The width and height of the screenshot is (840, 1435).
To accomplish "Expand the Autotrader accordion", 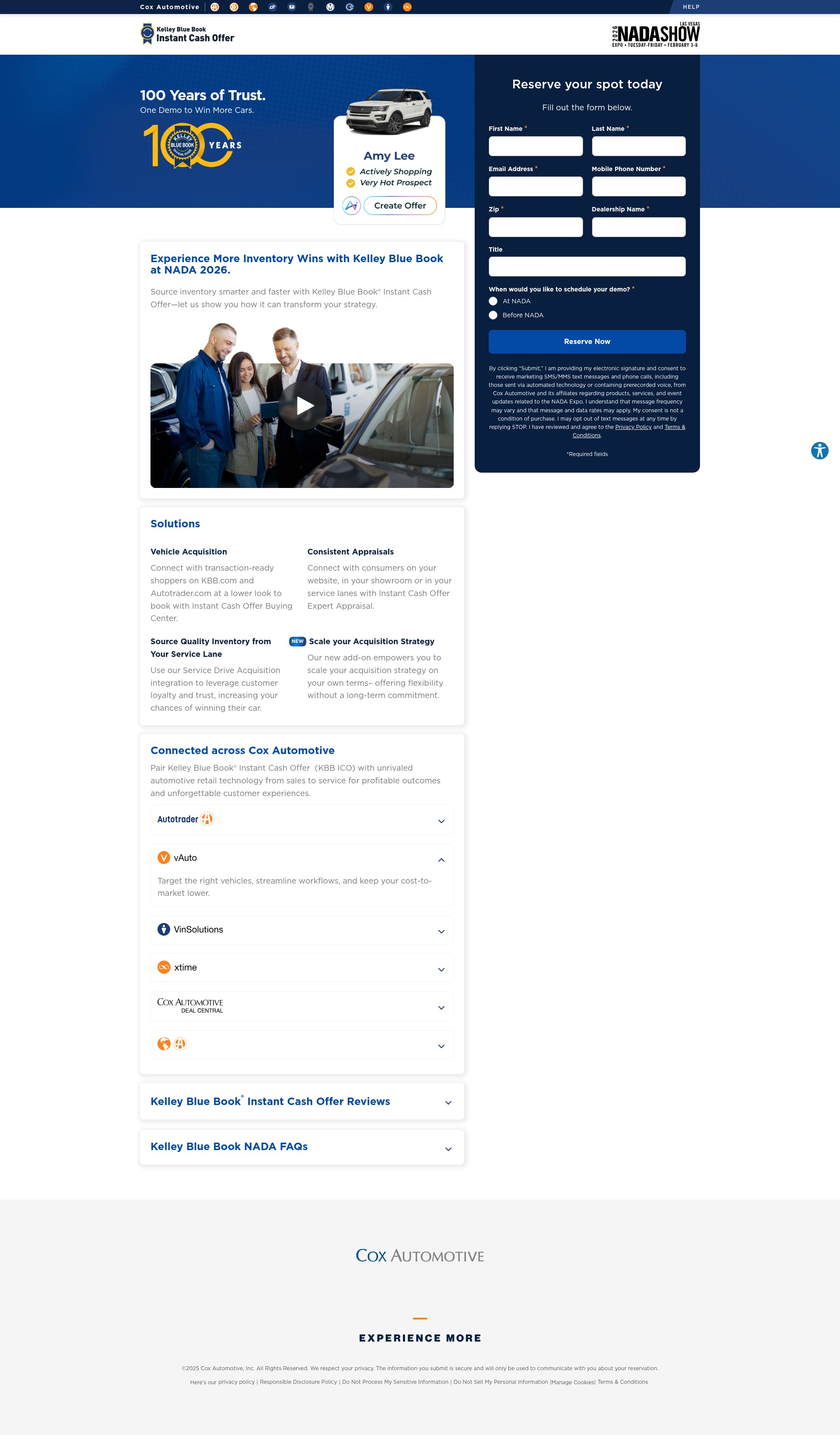I will click(x=302, y=819).
